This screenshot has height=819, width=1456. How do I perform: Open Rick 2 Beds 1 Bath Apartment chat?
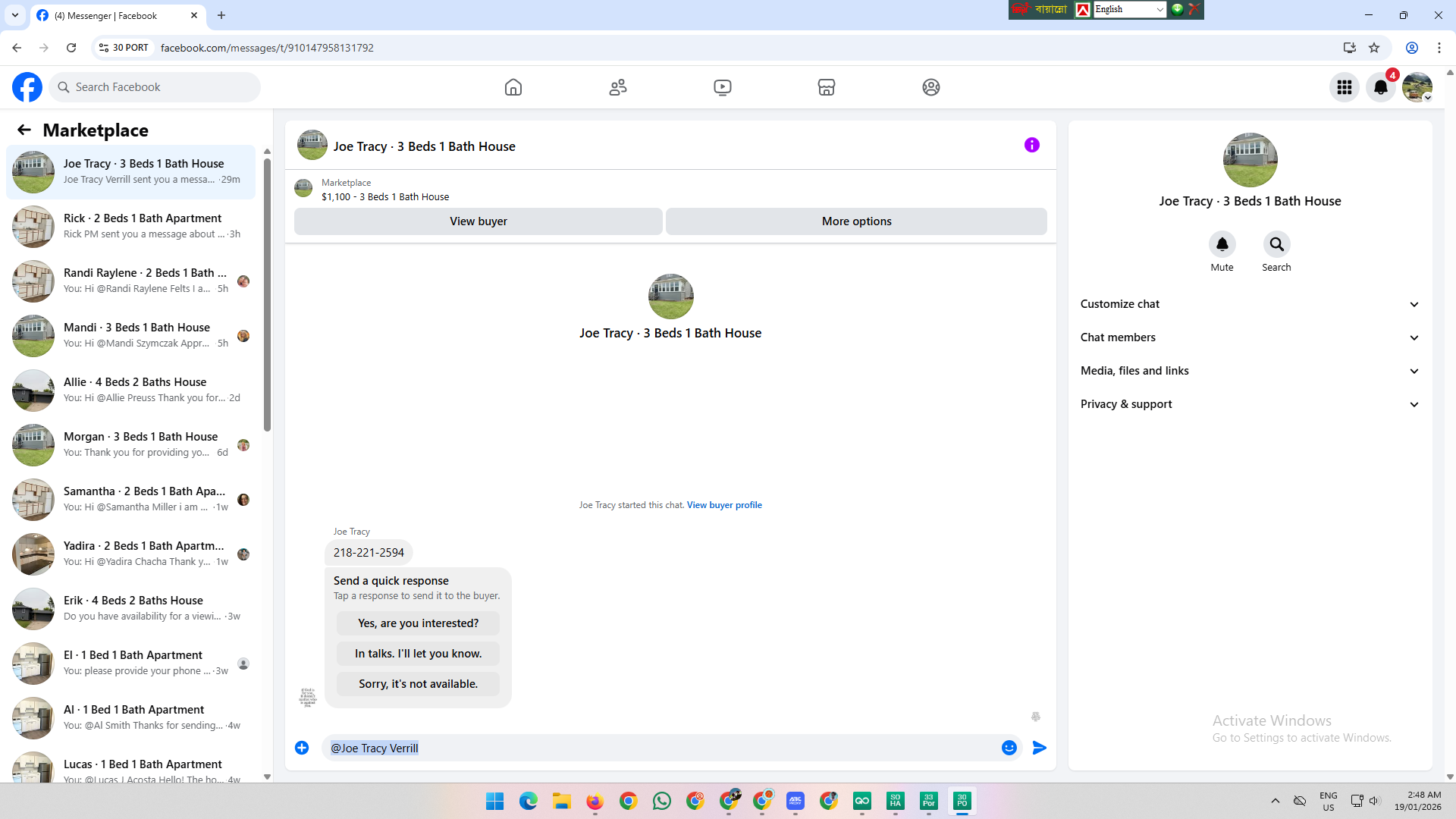click(131, 226)
